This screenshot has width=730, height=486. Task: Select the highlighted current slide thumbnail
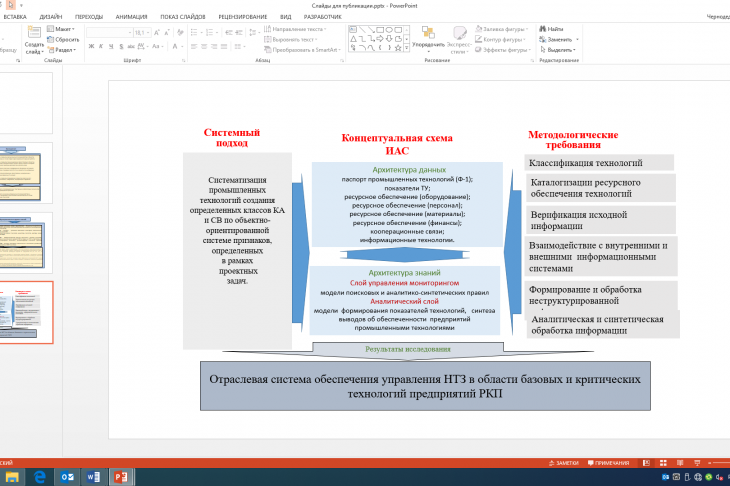point(27,312)
